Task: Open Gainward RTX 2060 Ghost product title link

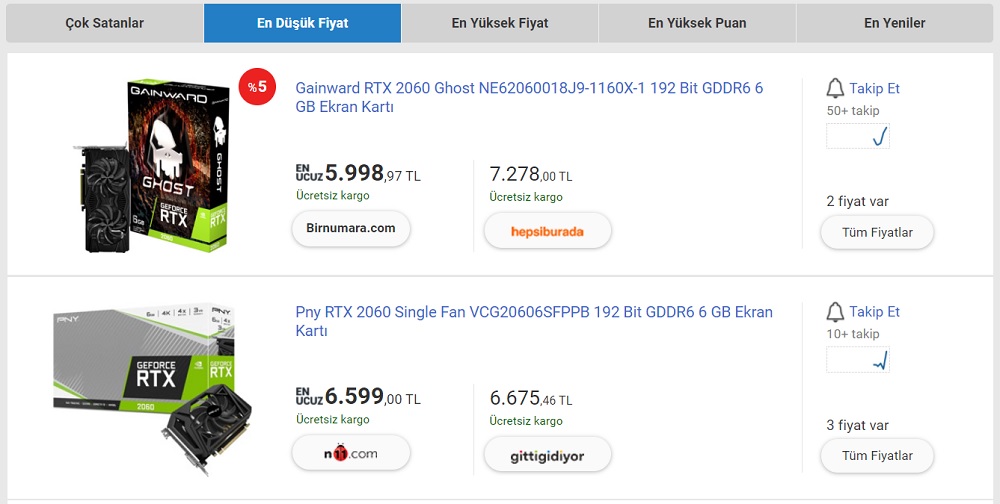Action: (529, 97)
